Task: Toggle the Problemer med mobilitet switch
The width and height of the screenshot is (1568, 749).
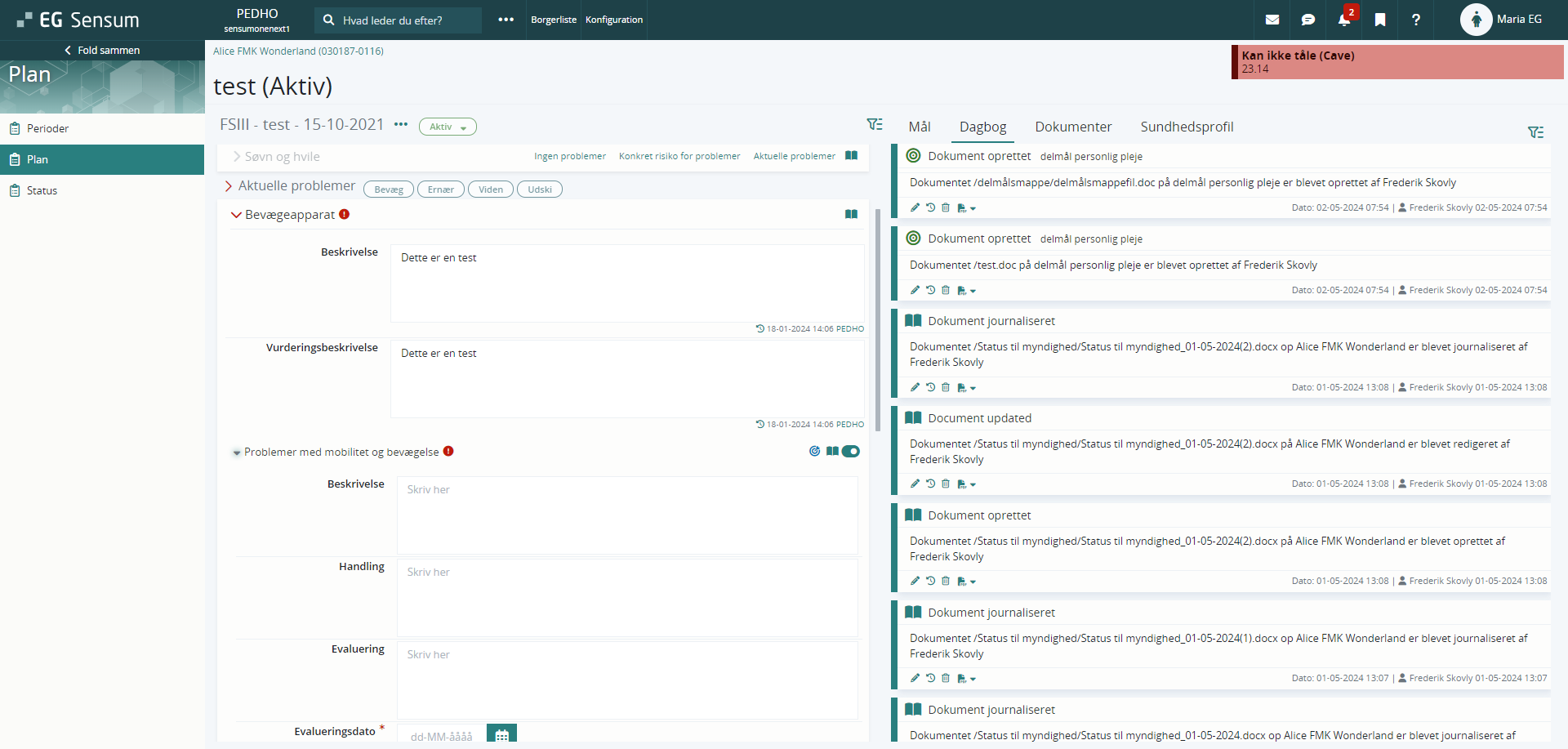Action: pos(851,451)
